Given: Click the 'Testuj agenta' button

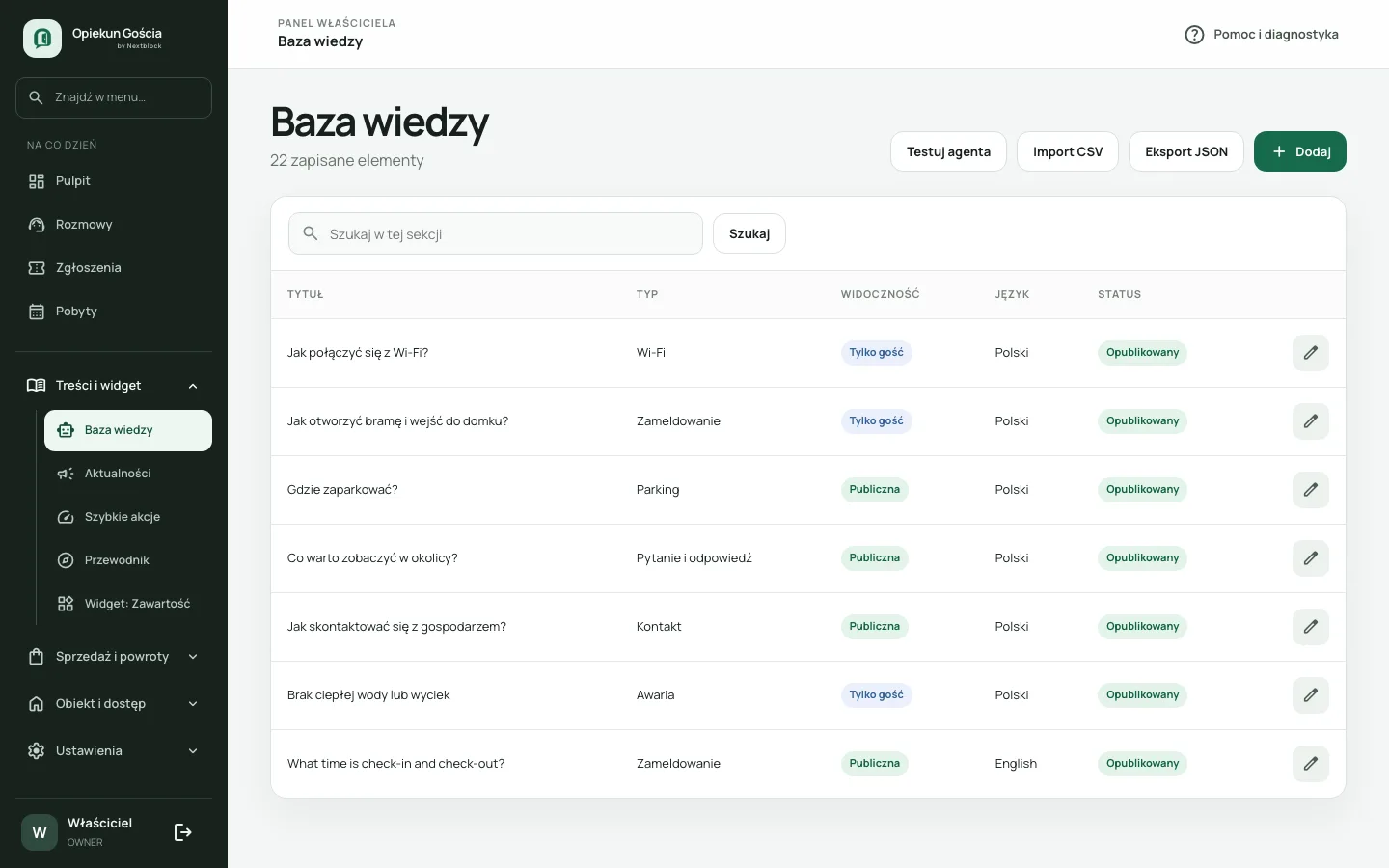Looking at the screenshot, I should (948, 151).
